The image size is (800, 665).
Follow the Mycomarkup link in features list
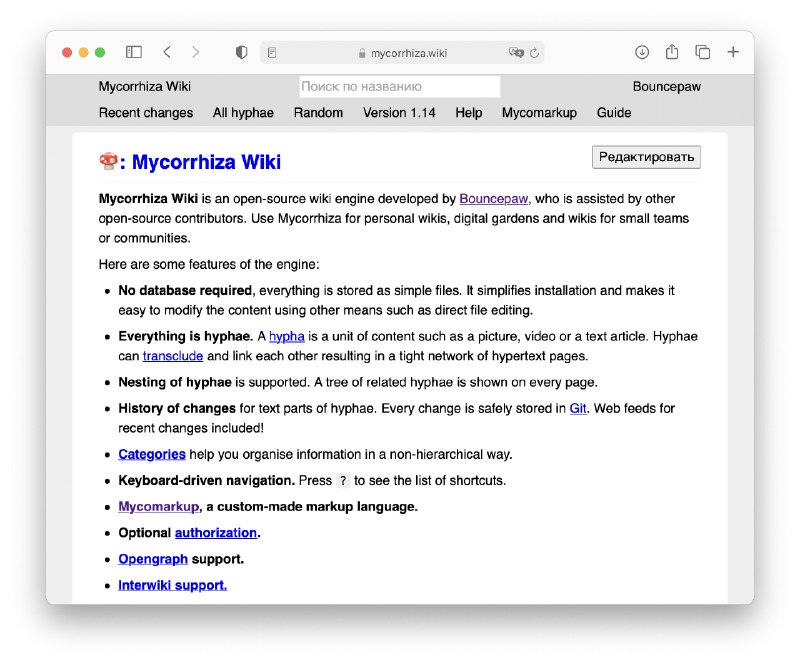click(x=159, y=506)
